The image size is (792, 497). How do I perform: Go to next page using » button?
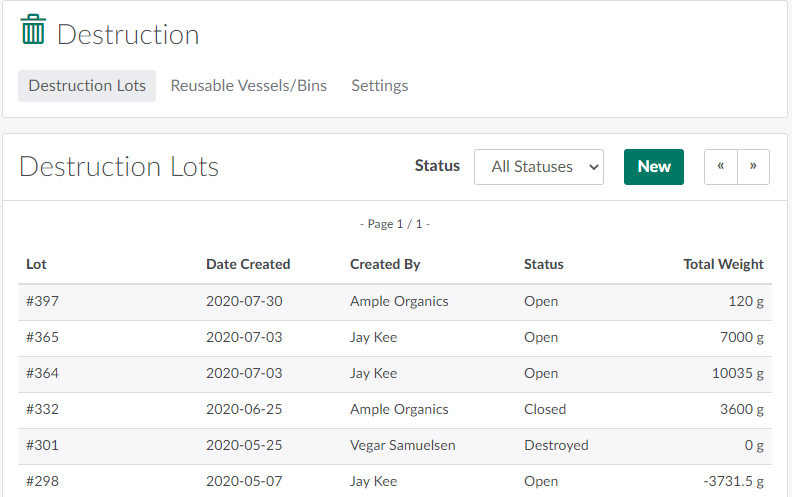pos(753,167)
